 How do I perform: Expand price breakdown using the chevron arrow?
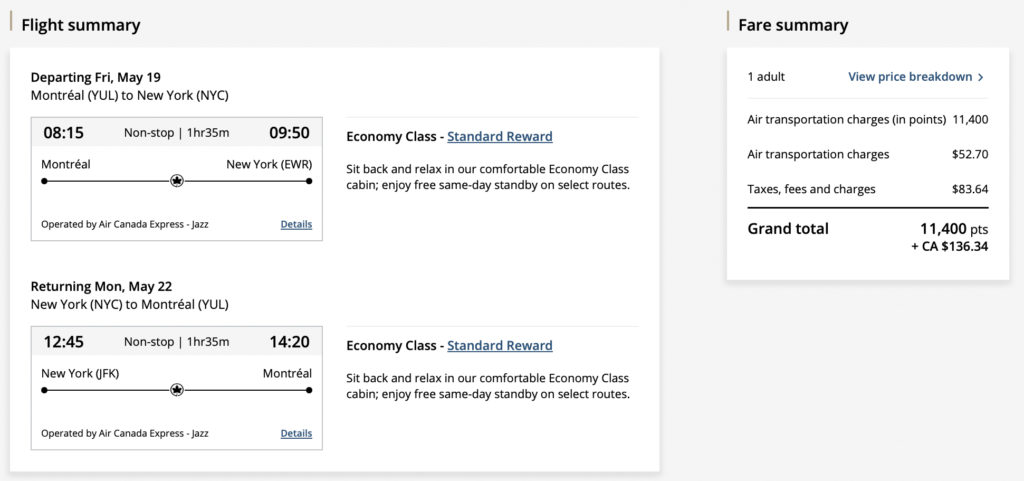tap(981, 77)
